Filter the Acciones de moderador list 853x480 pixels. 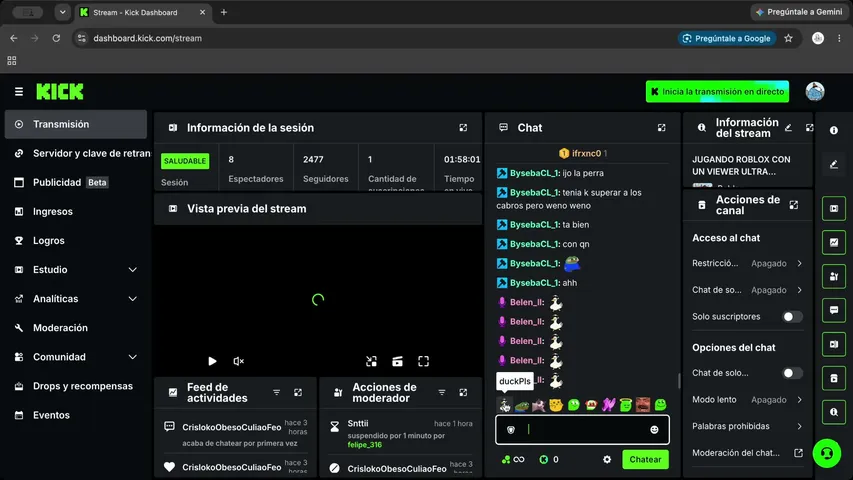coord(442,392)
